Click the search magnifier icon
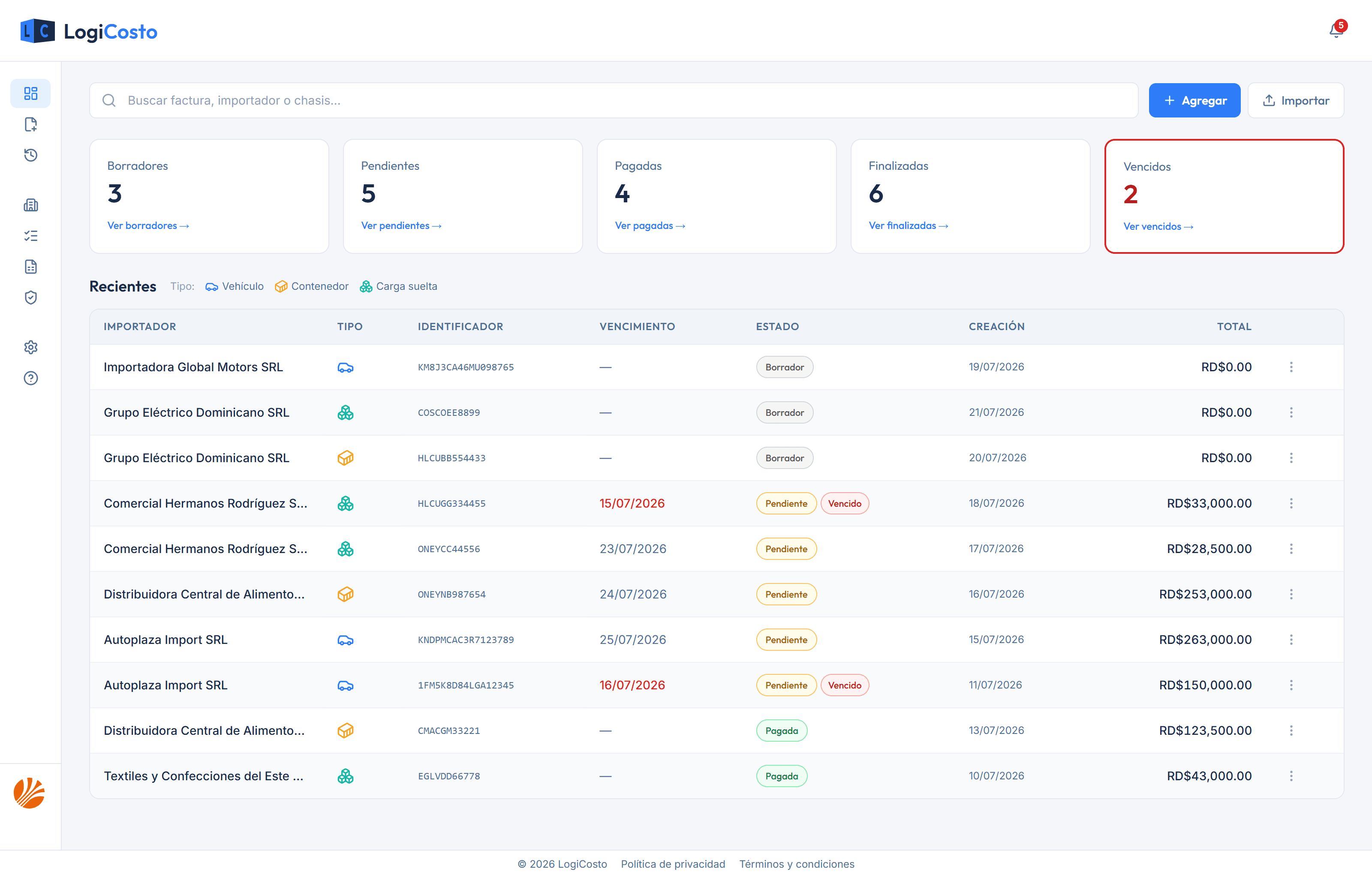1372x878 pixels. 109,100
